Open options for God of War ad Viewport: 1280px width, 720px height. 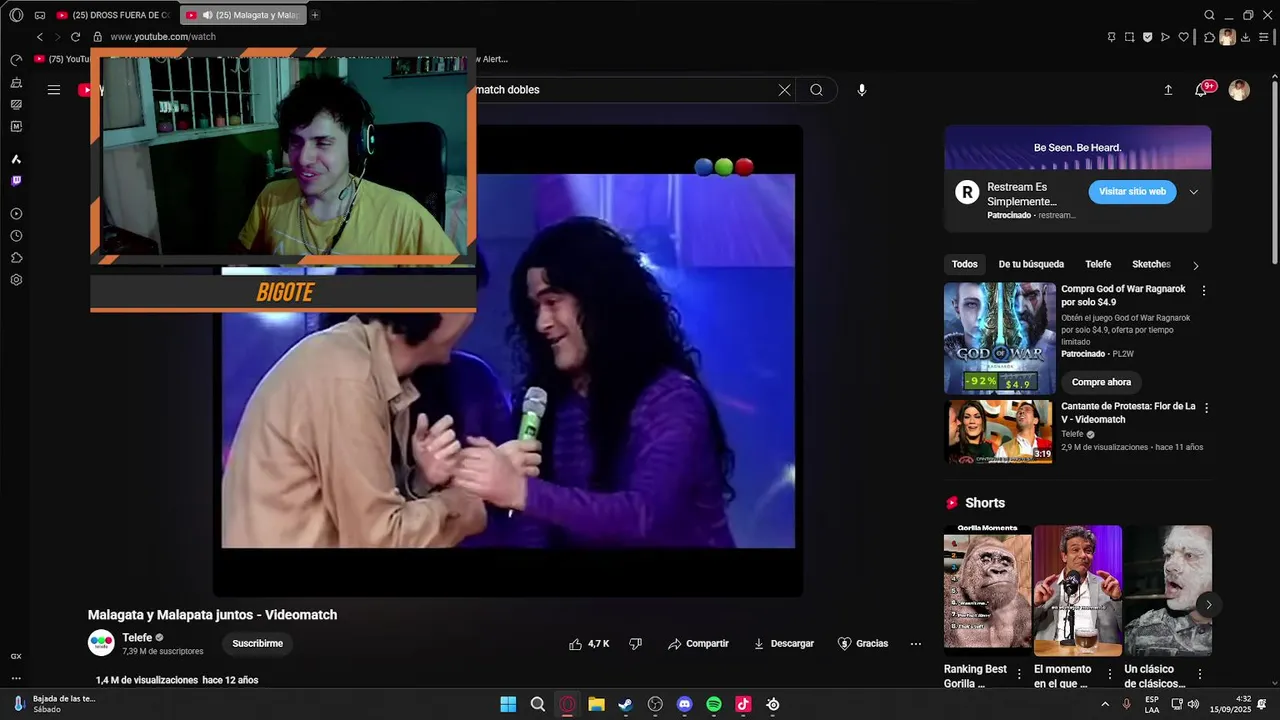click(x=1204, y=290)
